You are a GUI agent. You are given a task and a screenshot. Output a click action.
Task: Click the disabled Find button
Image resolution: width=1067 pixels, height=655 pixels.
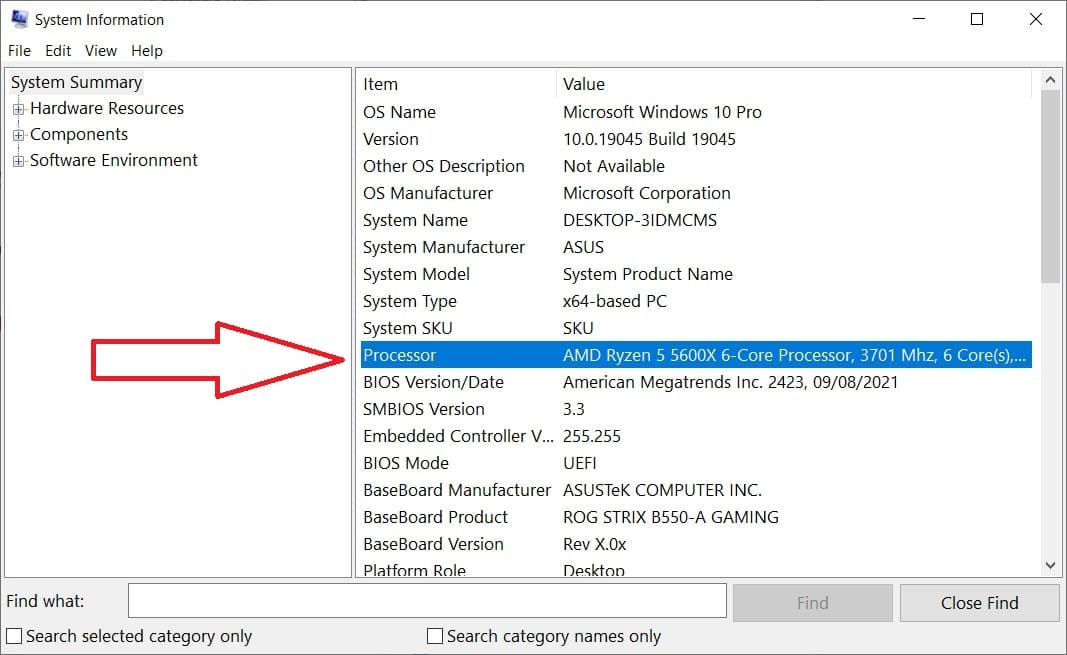[x=812, y=602]
